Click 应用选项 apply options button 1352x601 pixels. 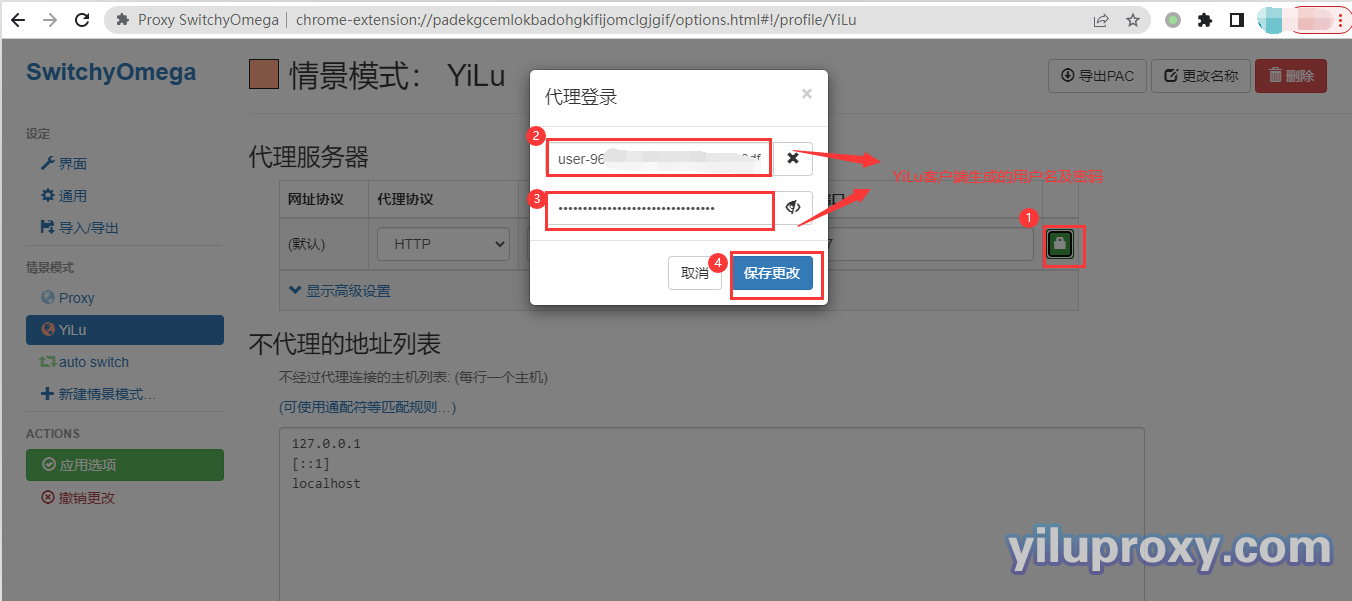pos(125,465)
